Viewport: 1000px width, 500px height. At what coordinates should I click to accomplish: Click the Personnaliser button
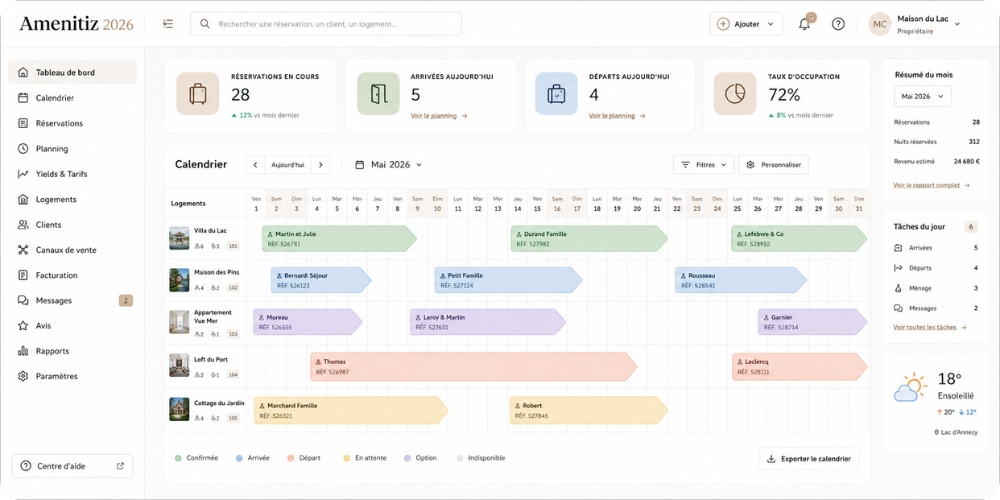(774, 165)
